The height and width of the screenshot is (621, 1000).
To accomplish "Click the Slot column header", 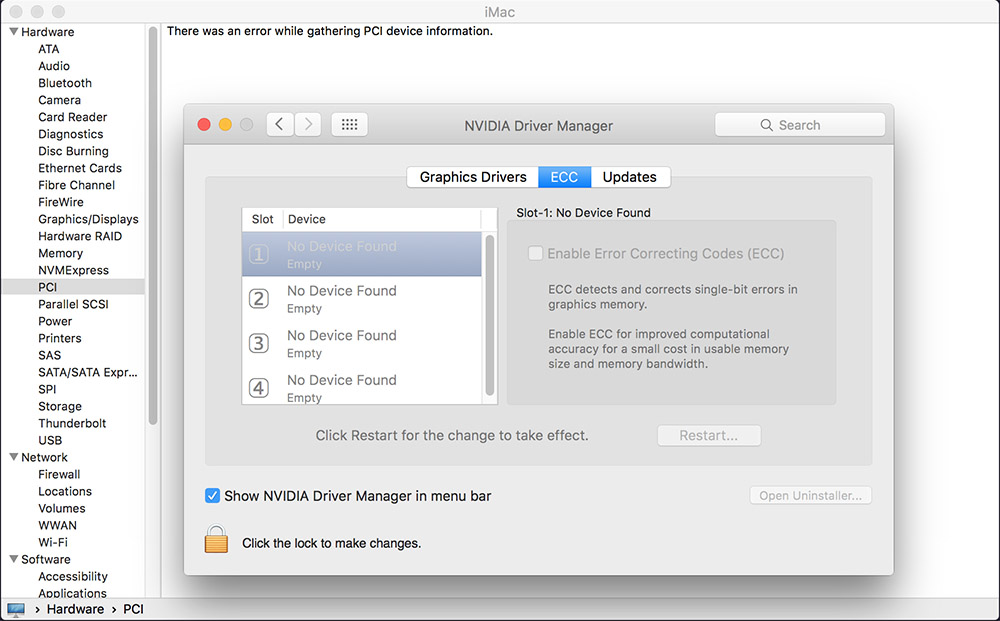I will pyautogui.click(x=262, y=219).
